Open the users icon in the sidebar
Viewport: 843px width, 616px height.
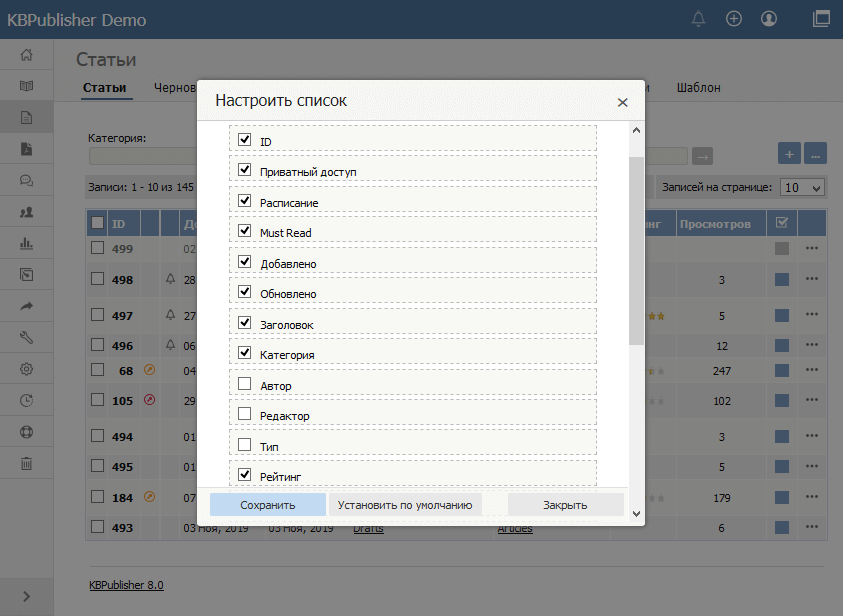26,212
